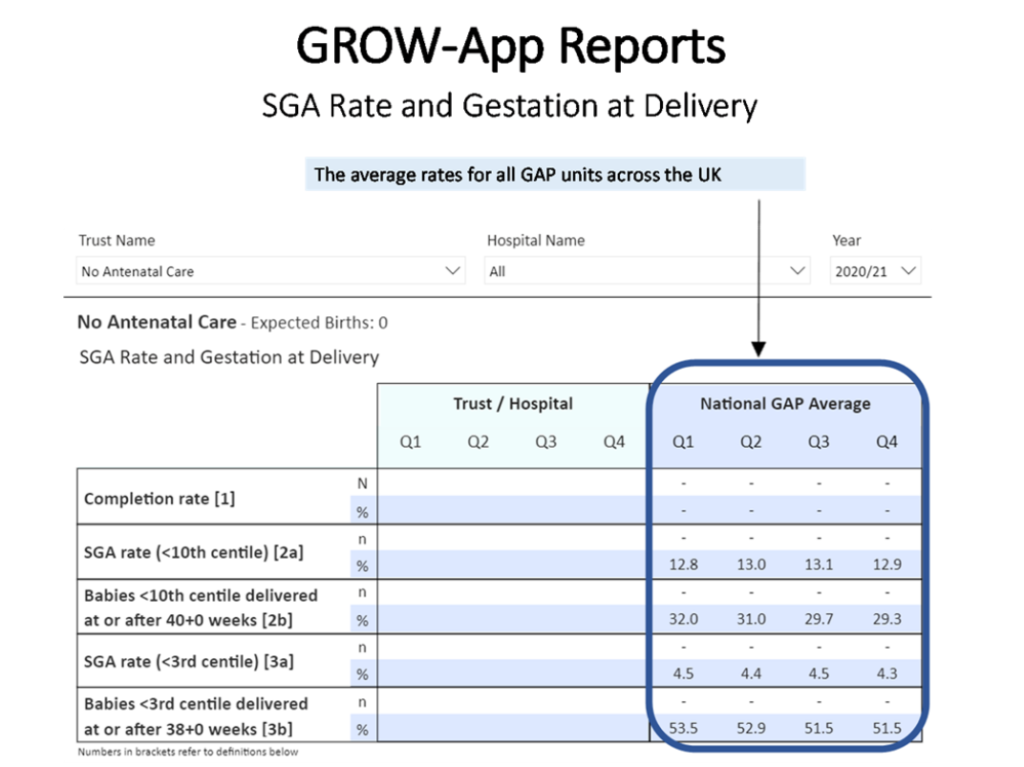Viewport: 1024px width, 767px height.
Task: Click the 'Numbers in brackets' footnote
Action: pyautogui.click(x=188, y=752)
